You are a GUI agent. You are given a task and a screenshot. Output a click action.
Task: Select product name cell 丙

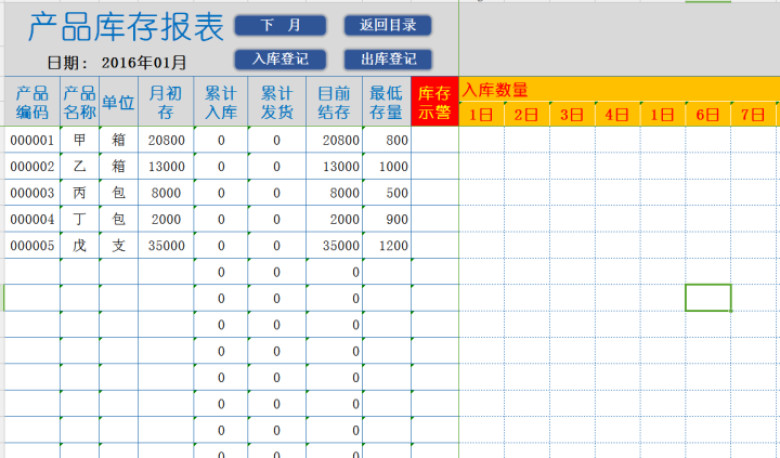tap(80, 193)
